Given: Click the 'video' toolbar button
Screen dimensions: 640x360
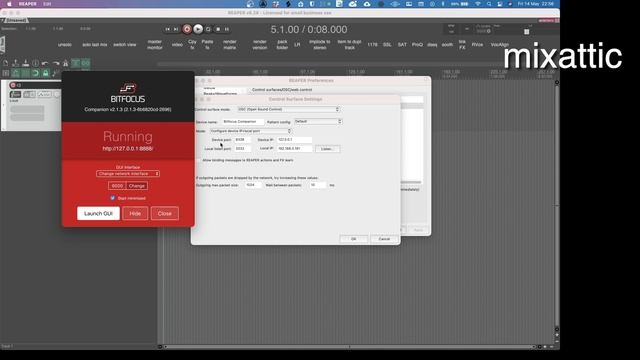Looking at the screenshot, I should [177, 44].
